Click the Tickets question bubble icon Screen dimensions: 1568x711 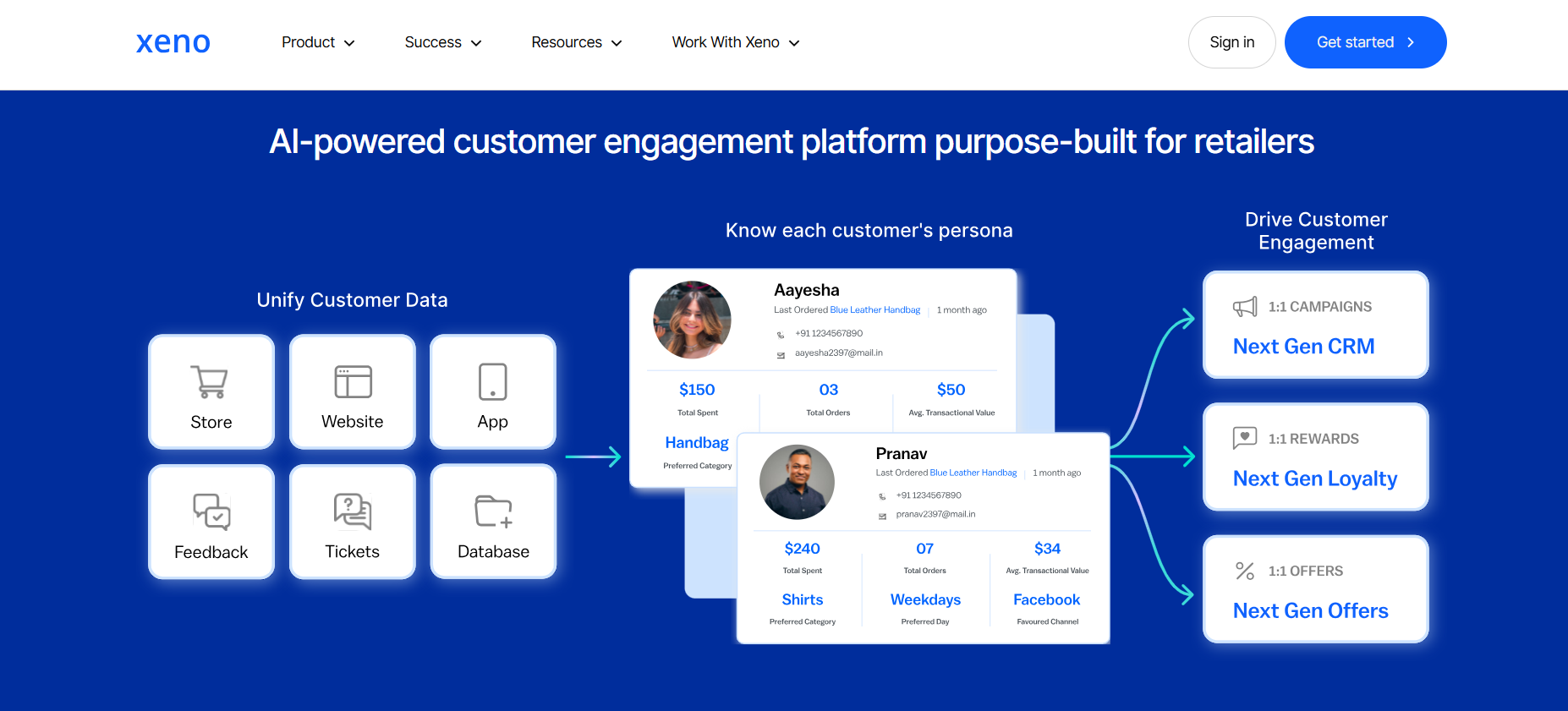353,511
